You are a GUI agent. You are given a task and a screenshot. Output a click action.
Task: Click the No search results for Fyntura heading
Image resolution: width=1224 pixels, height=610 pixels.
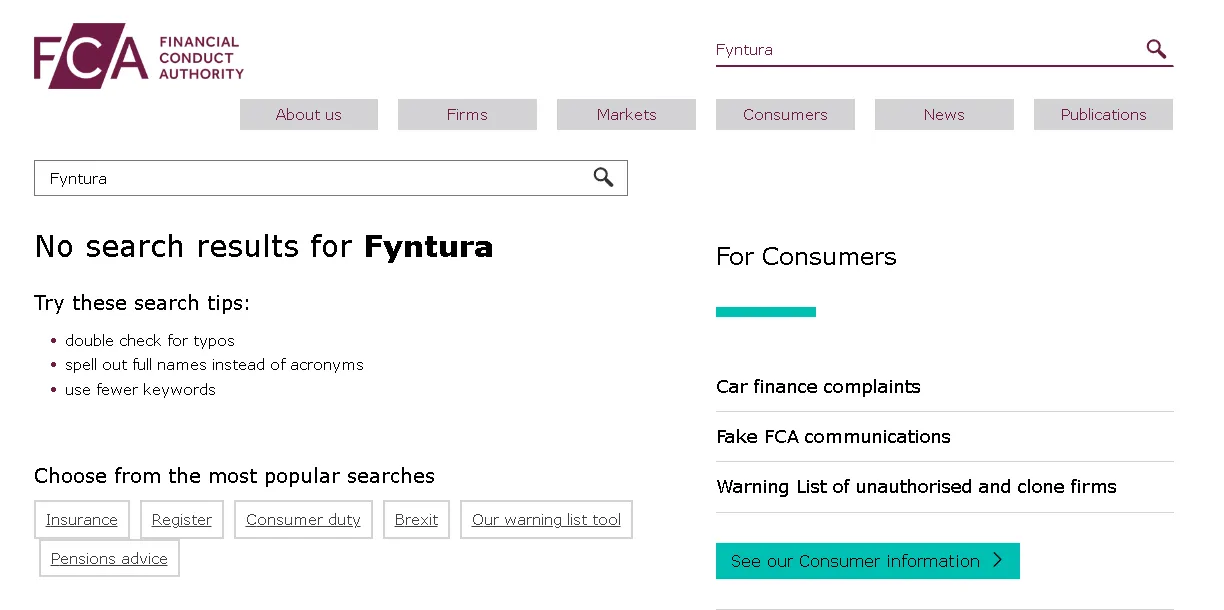point(264,246)
